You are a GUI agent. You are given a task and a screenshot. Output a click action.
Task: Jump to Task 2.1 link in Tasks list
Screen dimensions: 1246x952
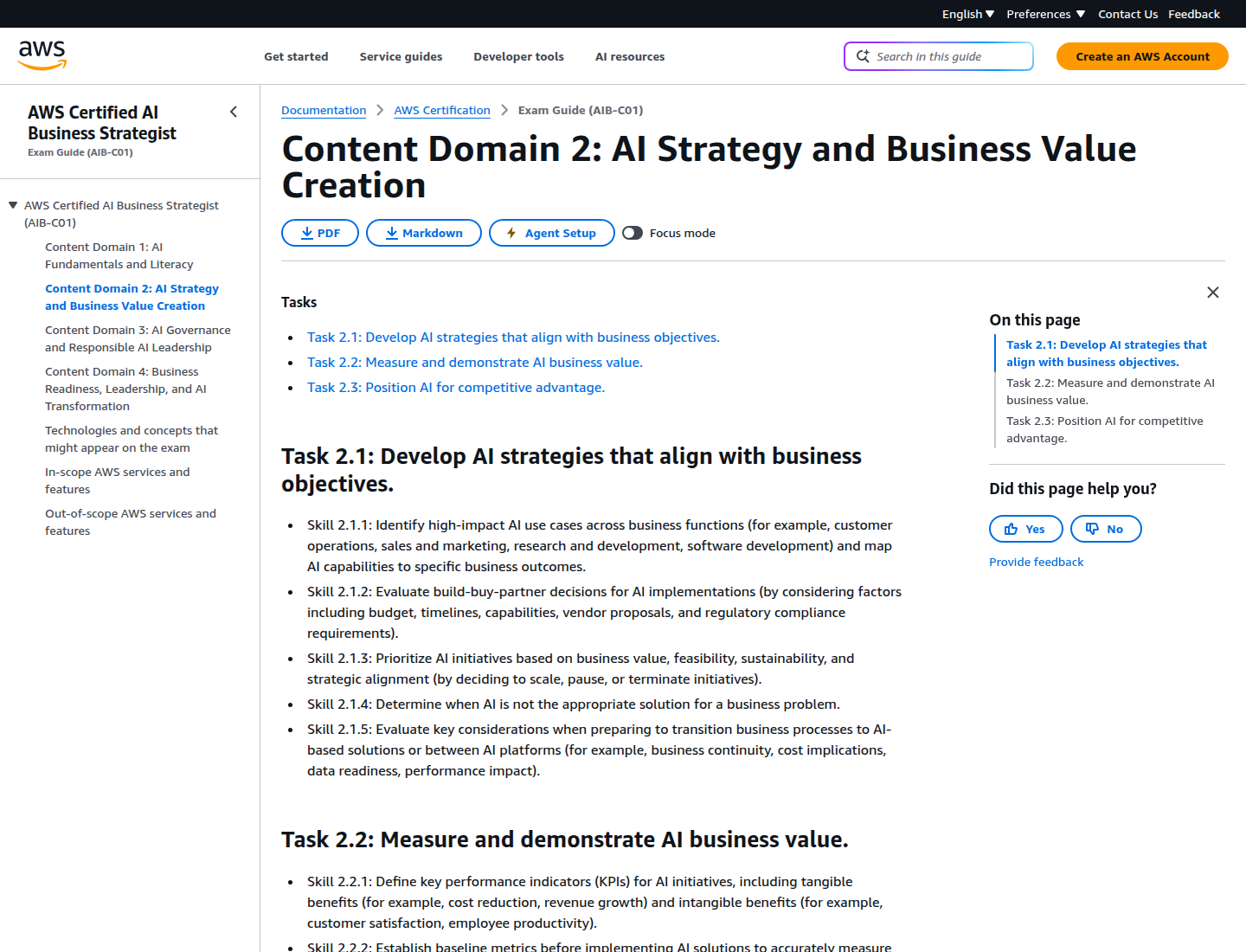coord(513,338)
